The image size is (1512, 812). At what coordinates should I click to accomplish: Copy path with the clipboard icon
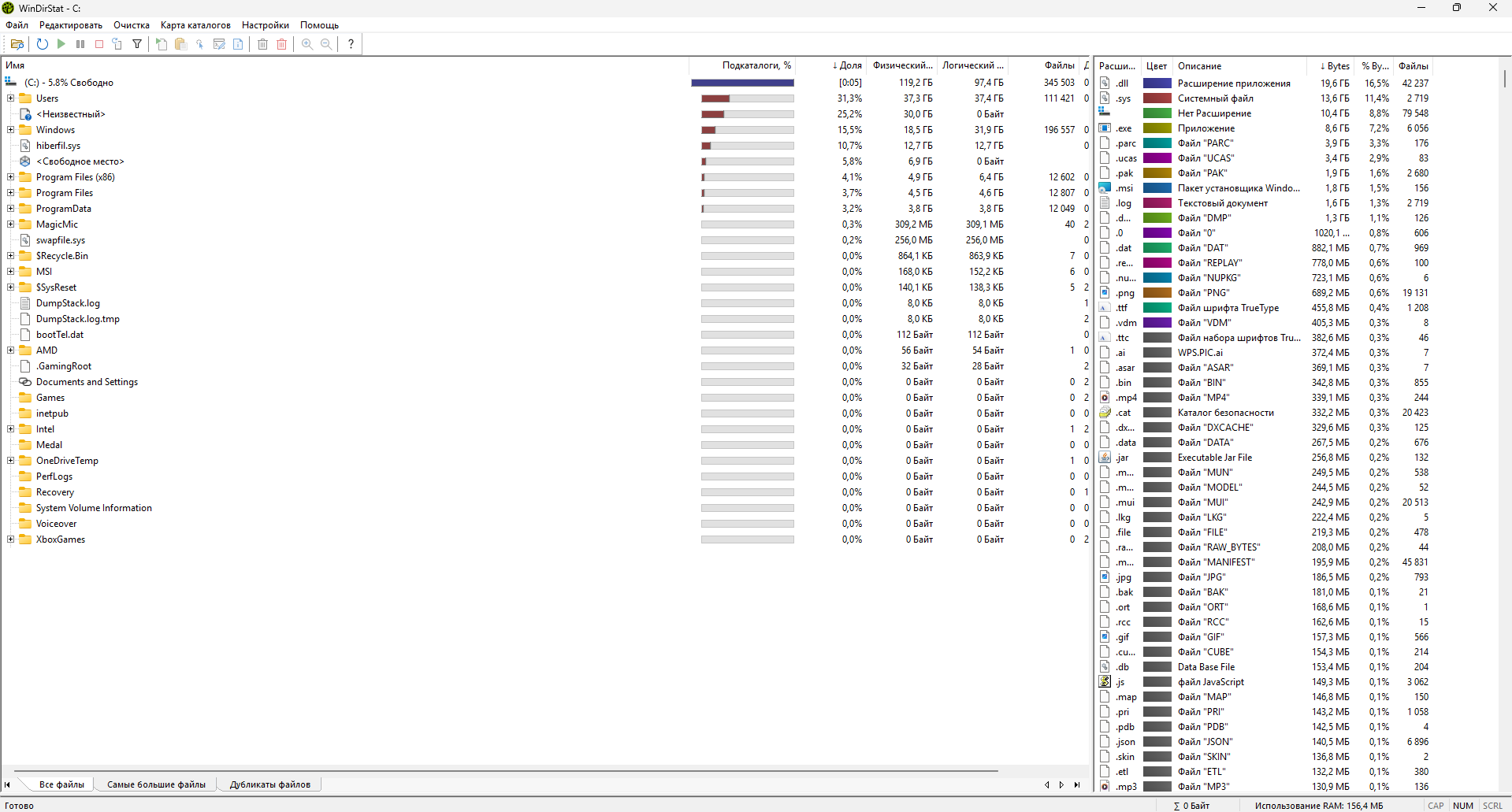pos(180,44)
